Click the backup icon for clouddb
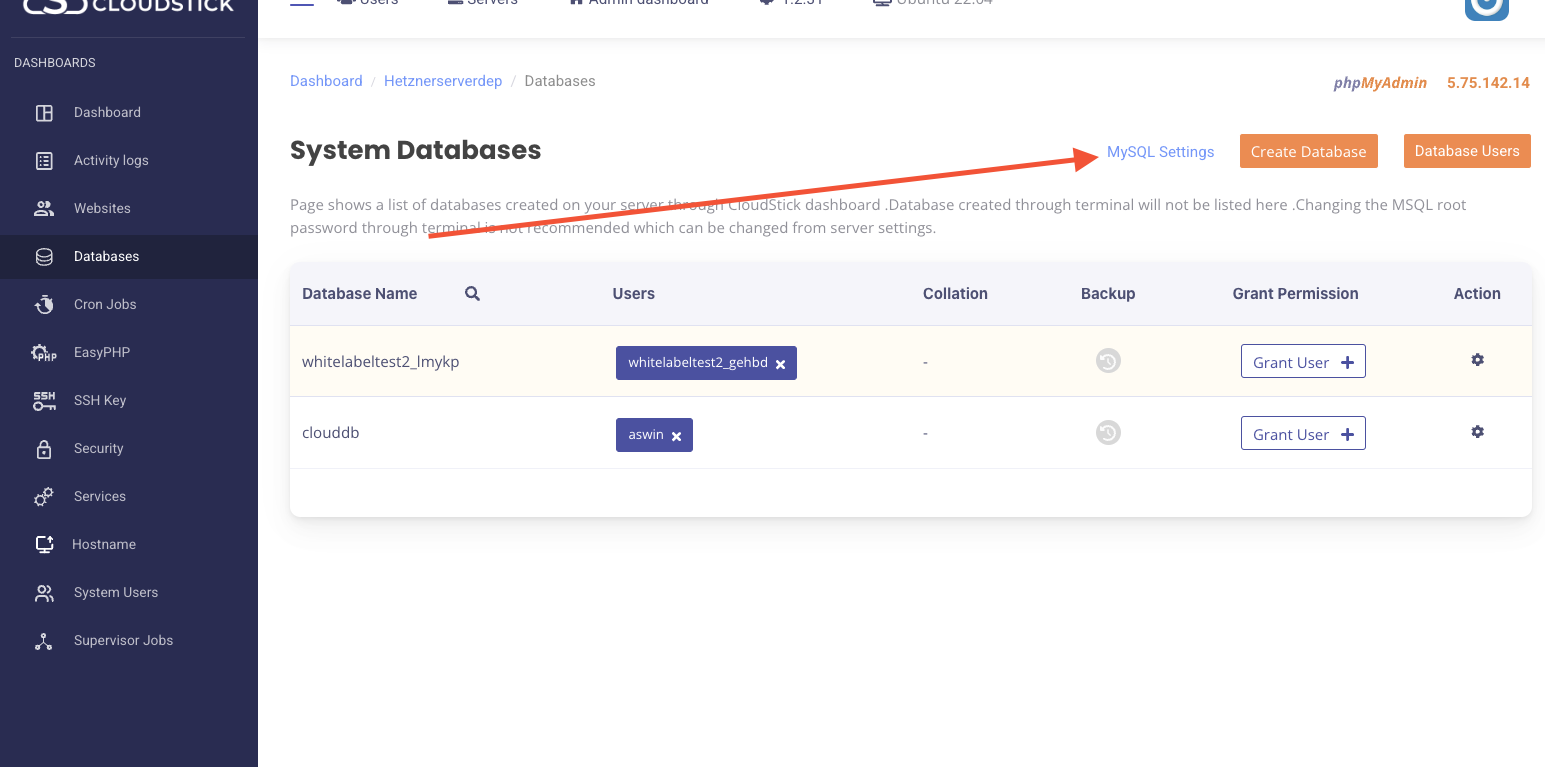 pyautogui.click(x=1107, y=432)
